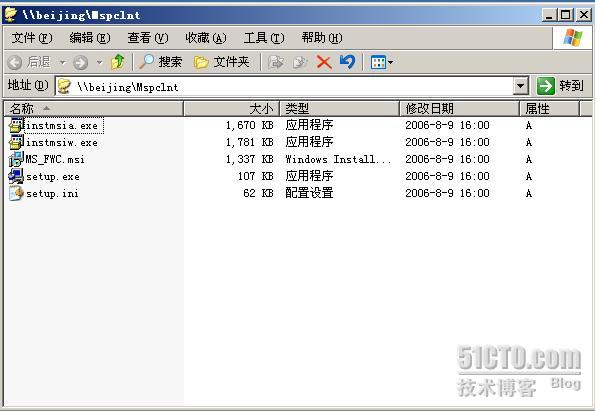Viewport: 595px width, 411px height.
Task: Click the Move To toolbar icon
Action: coord(276,62)
